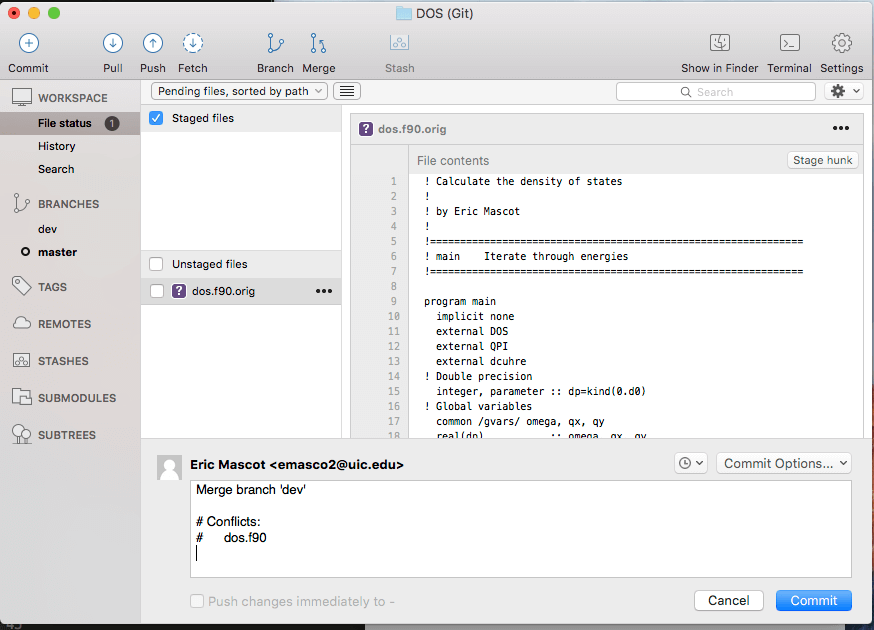Click the DOS (Git) folder icon in title bar
The height and width of the screenshot is (630, 874).
pos(404,13)
